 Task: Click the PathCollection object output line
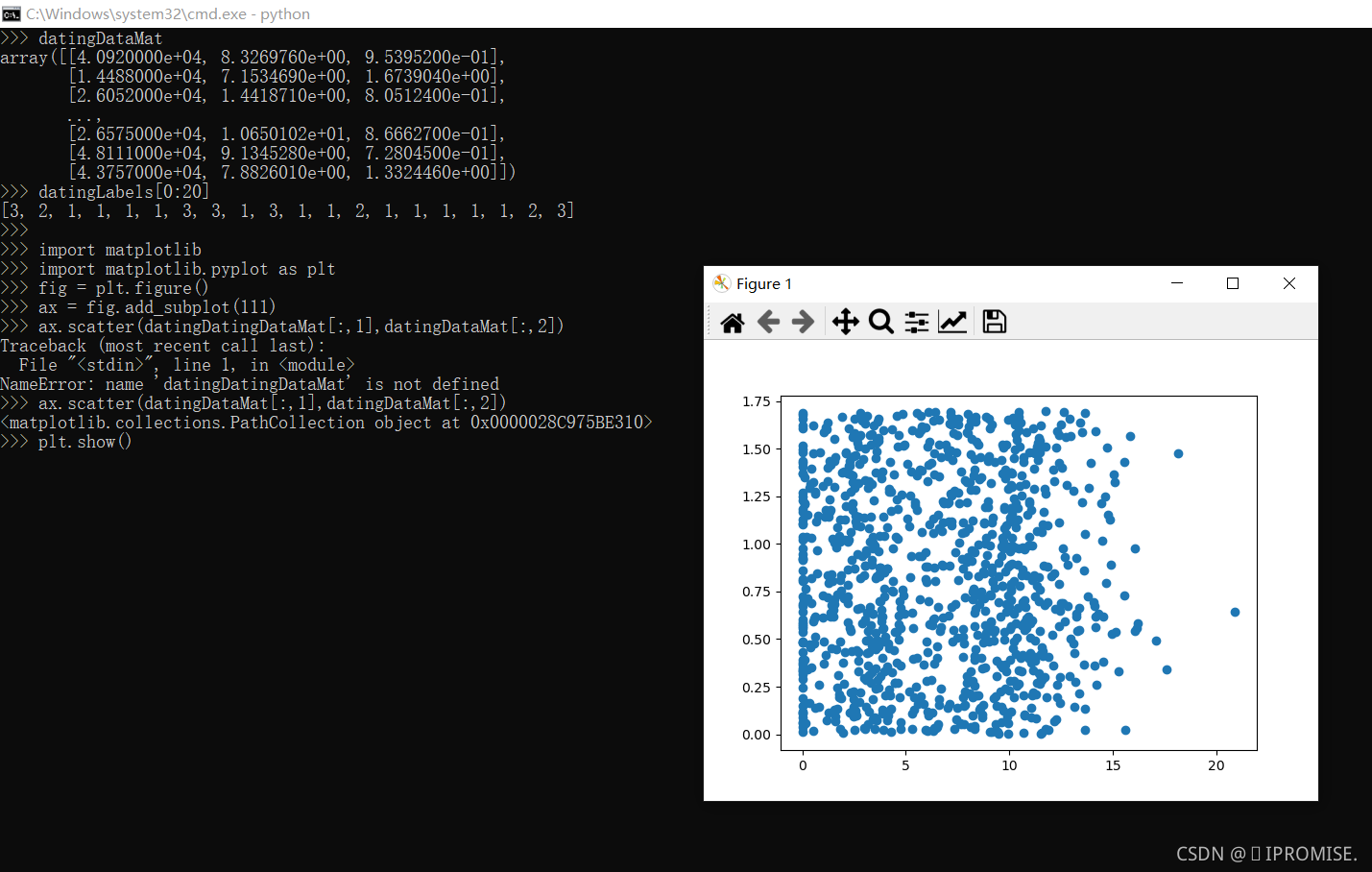point(326,423)
